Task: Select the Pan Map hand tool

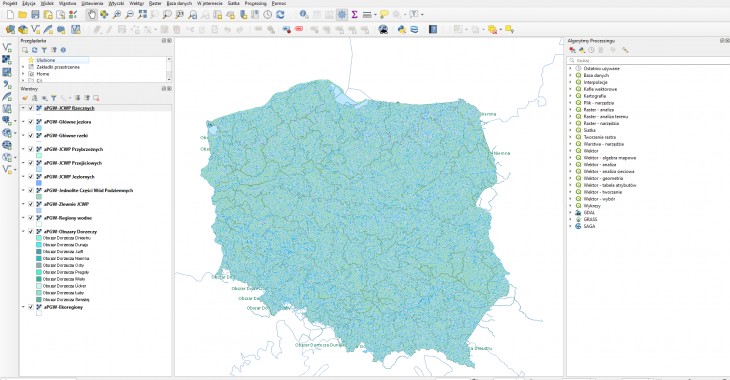Action: (x=92, y=15)
